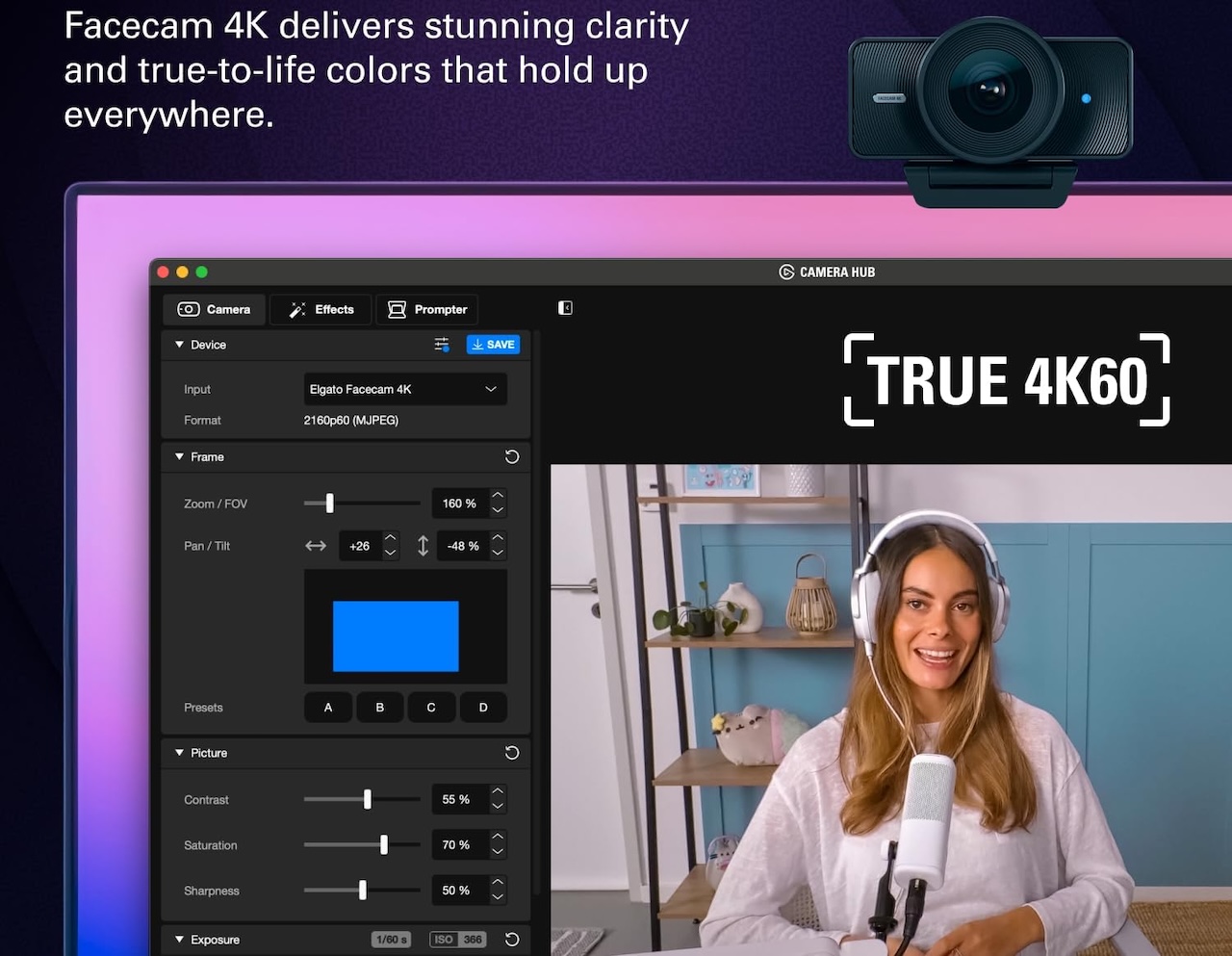Select preset C
Screen dimensions: 1232x956
(x=431, y=708)
